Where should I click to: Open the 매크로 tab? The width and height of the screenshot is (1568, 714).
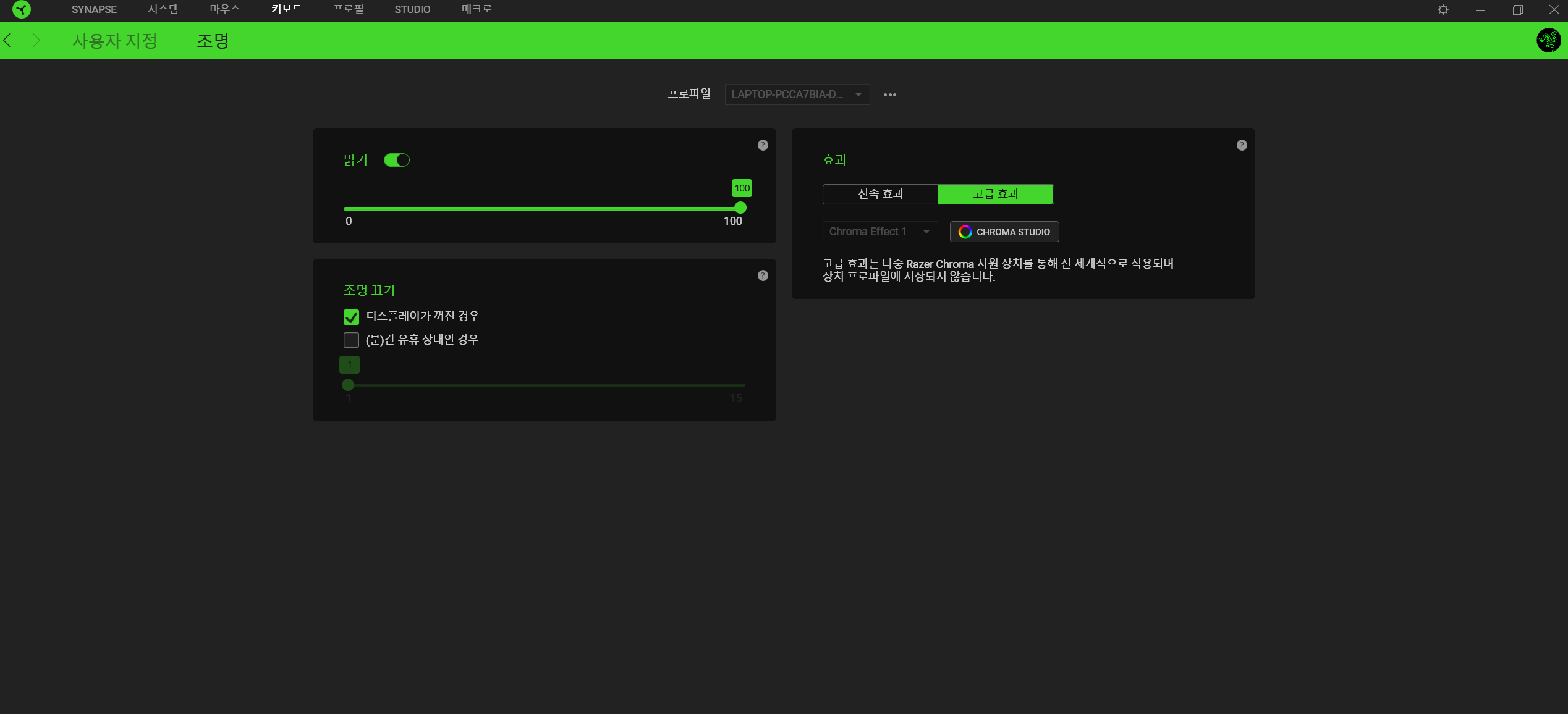[477, 9]
